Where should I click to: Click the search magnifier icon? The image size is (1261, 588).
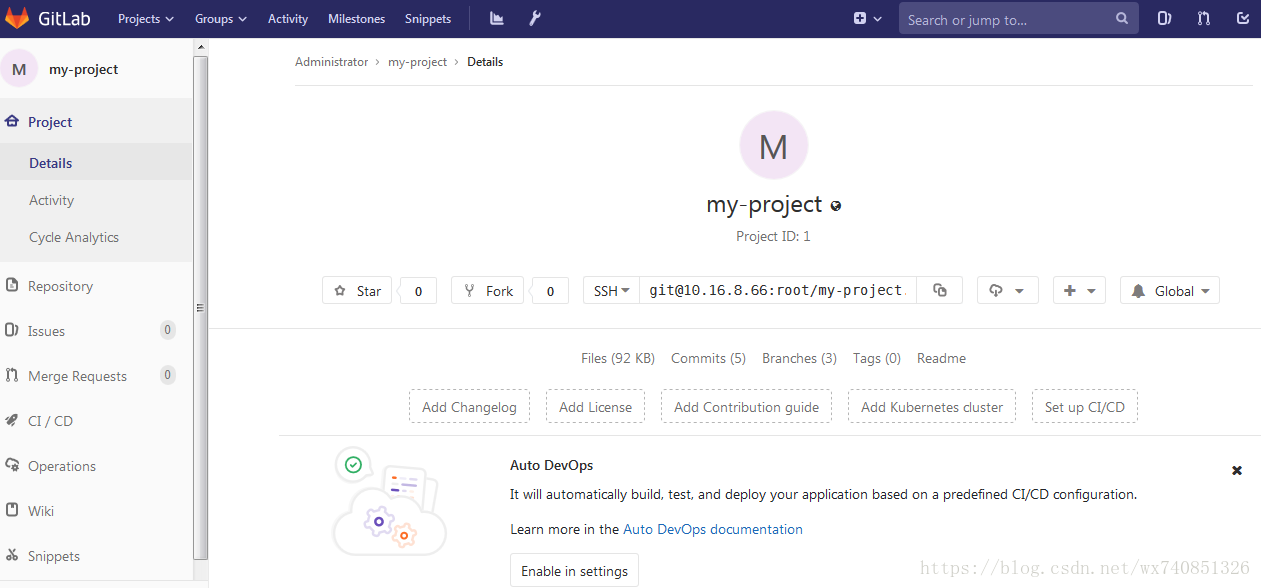coord(1122,19)
